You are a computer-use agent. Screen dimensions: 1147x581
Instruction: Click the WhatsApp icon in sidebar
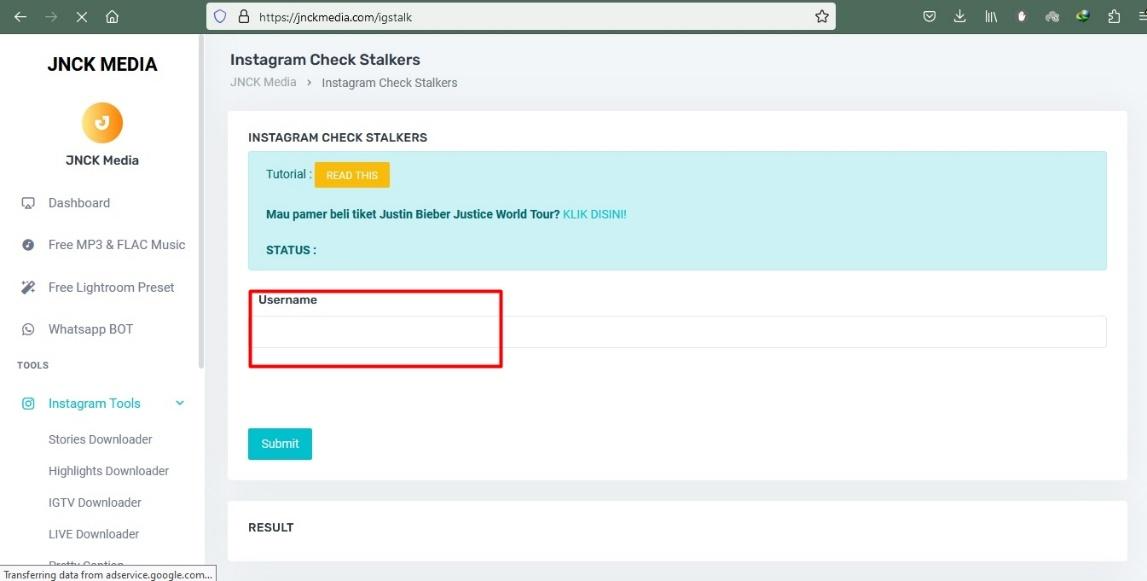tap(28, 329)
